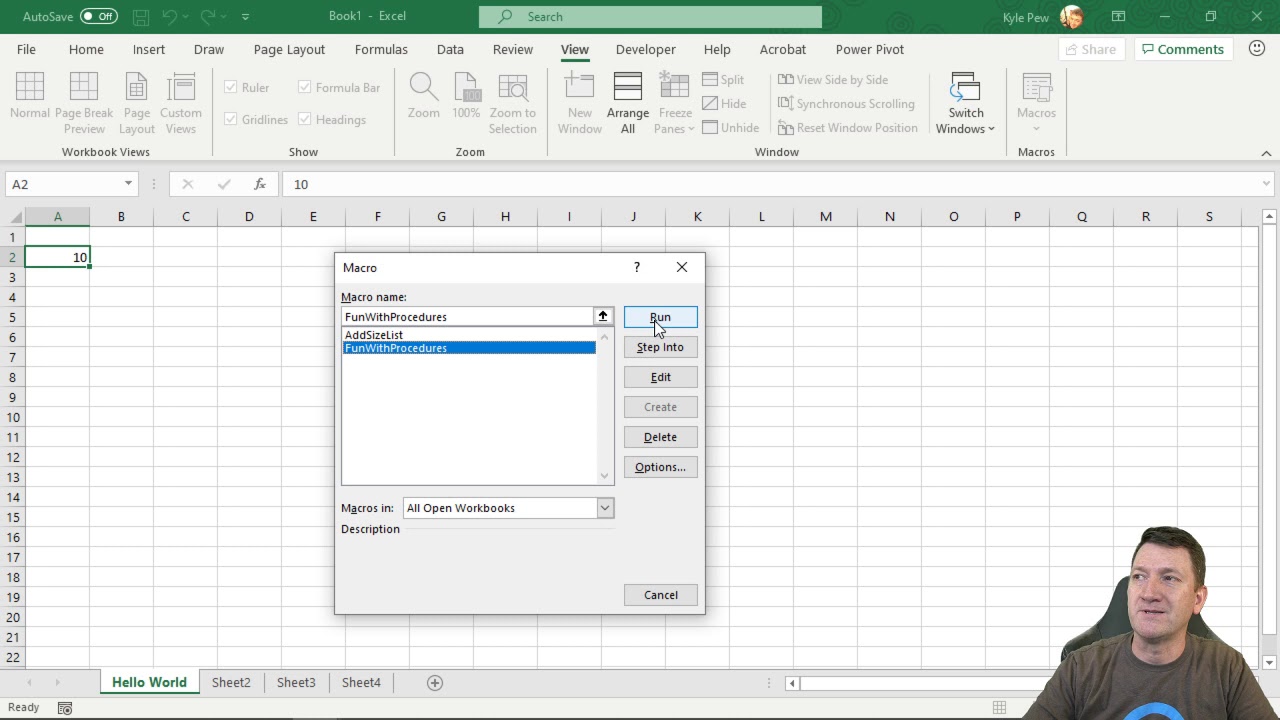The image size is (1280, 720).
Task: Open the File menu
Action: point(26,49)
